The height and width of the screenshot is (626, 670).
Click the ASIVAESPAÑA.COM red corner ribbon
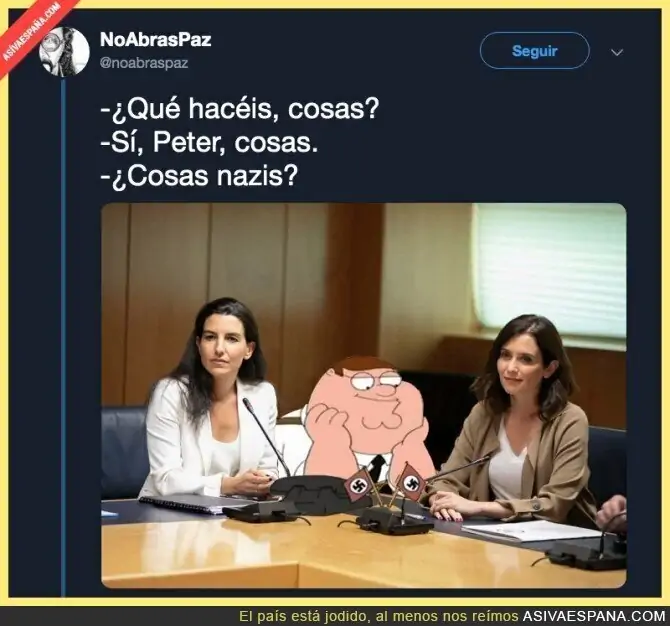(32, 34)
